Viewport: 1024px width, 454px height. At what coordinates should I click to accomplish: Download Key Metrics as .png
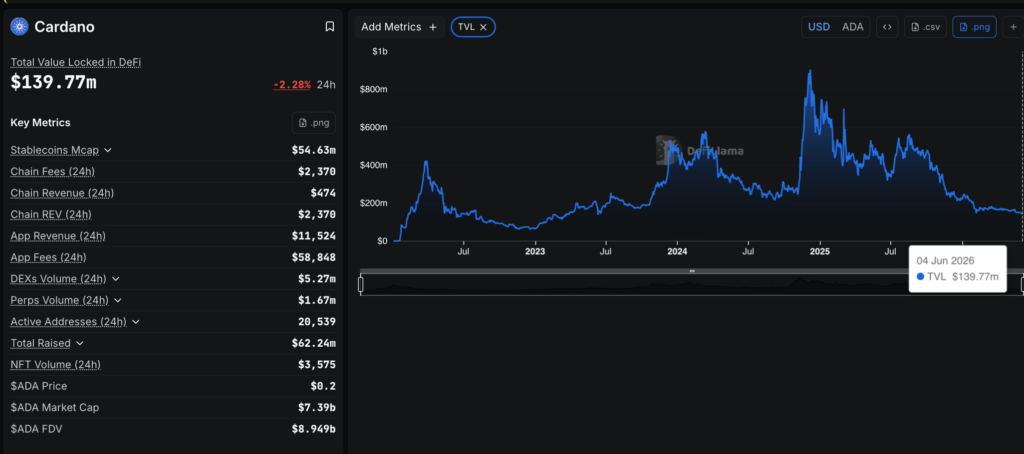[x=314, y=123]
